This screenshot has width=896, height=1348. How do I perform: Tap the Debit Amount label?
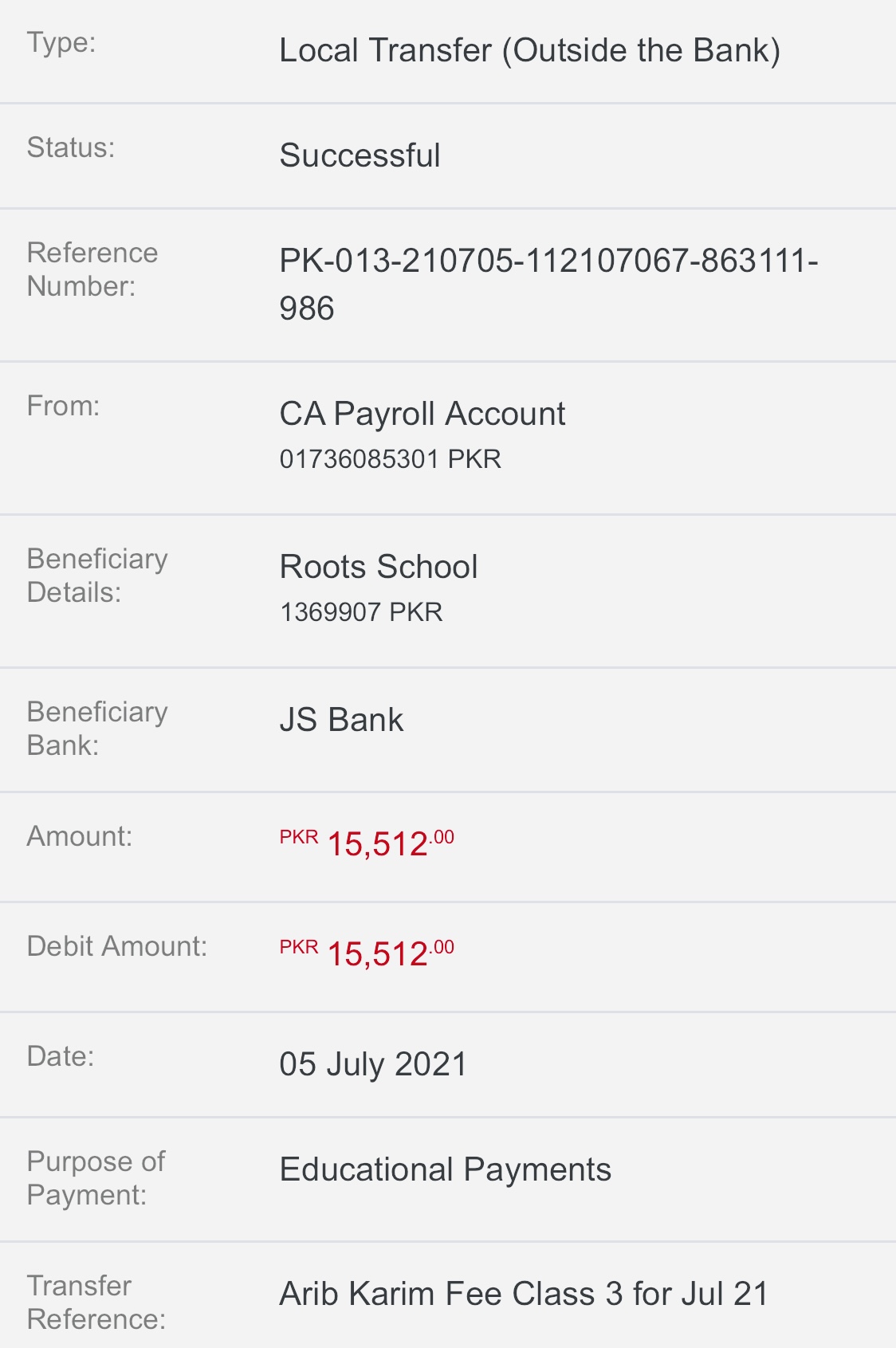click(117, 946)
